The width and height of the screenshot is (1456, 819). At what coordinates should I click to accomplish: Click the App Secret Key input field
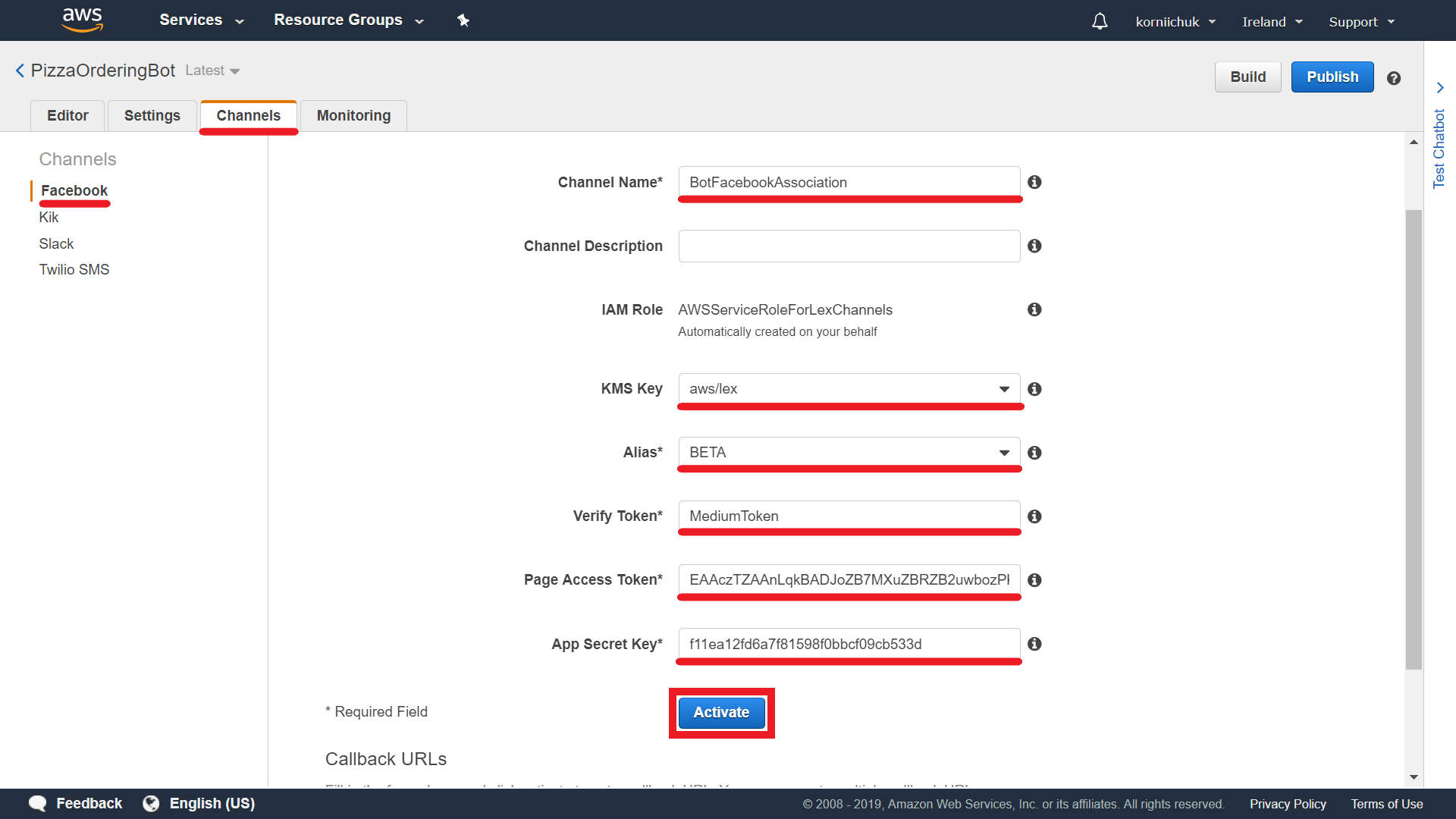point(849,644)
